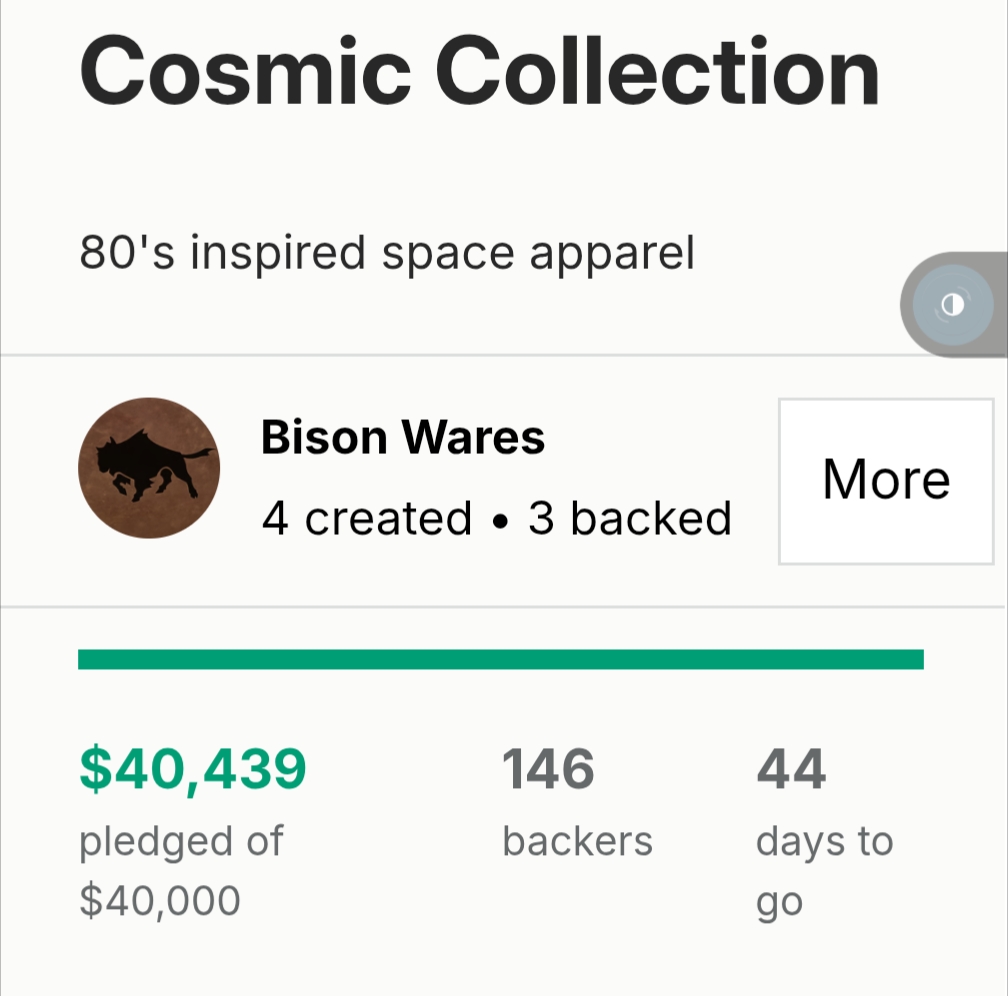Viewport: 1008px width, 996px height.
Task: View the 3 backed projects count
Action: pos(630,518)
